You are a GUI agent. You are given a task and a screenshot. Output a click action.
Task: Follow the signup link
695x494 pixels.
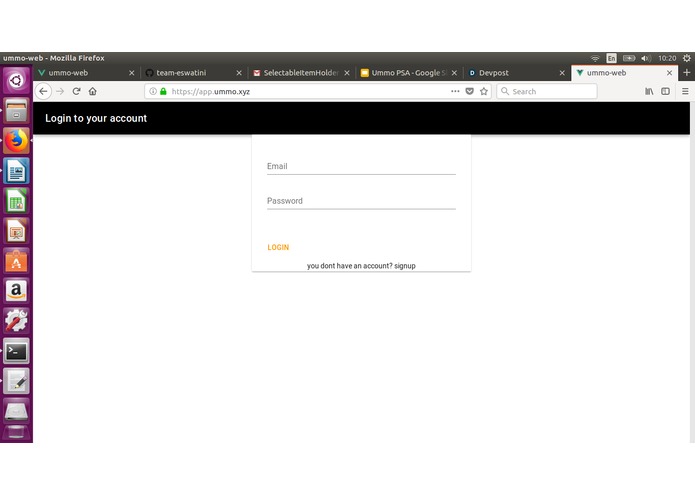click(405, 266)
